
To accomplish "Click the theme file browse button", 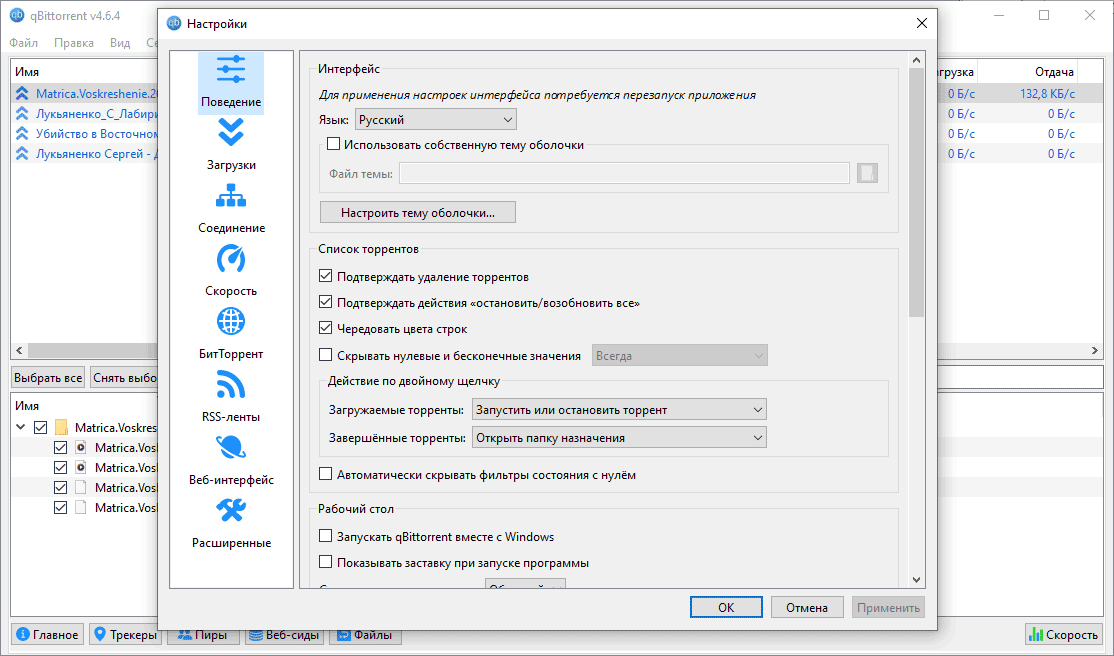I will [x=867, y=173].
